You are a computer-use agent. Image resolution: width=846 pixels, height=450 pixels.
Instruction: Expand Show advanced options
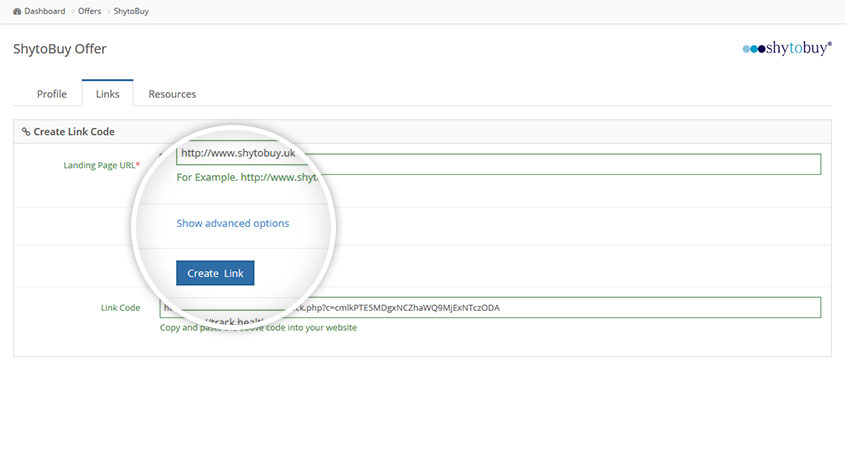click(233, 223)
